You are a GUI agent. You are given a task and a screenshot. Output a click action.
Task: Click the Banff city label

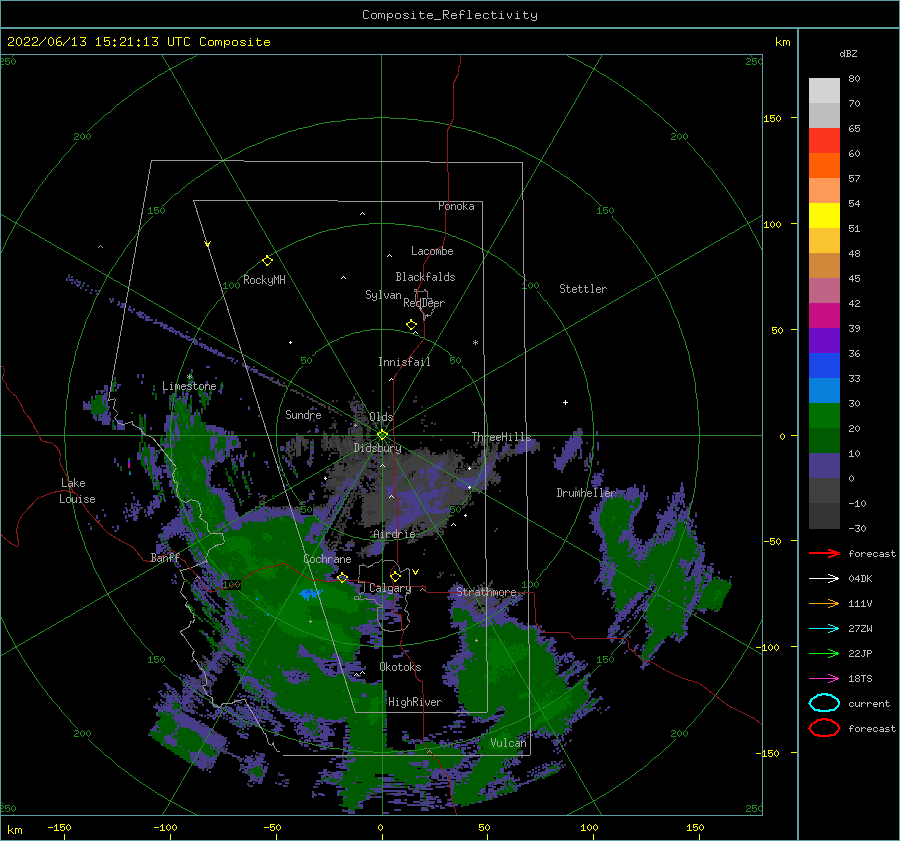(165, 557)
